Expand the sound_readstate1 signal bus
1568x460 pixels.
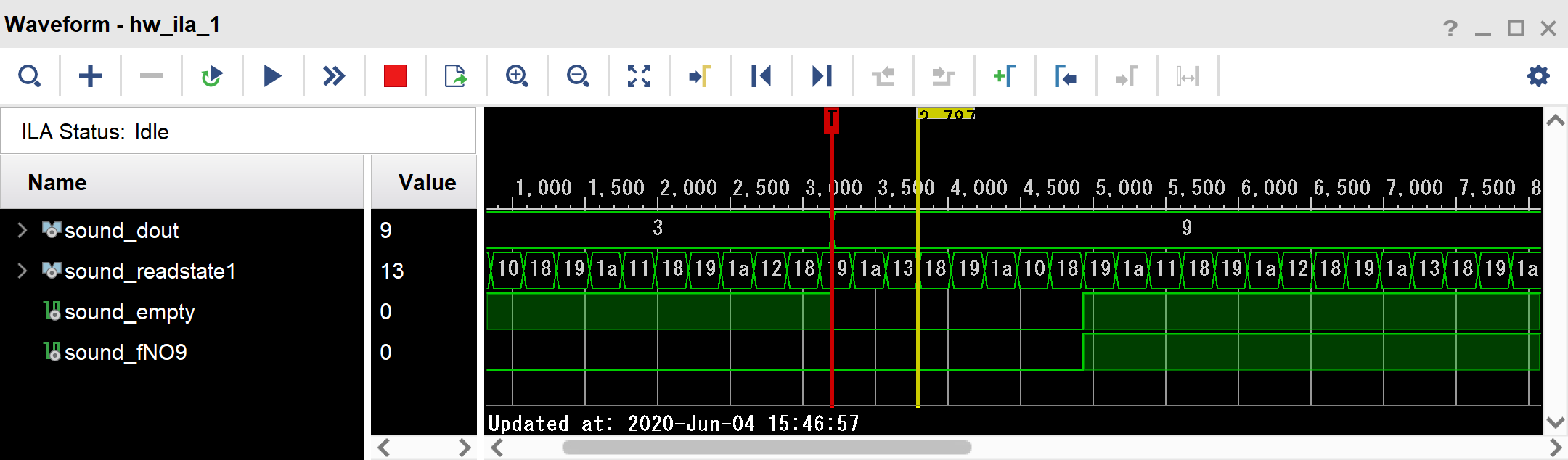tap(23, 271)
